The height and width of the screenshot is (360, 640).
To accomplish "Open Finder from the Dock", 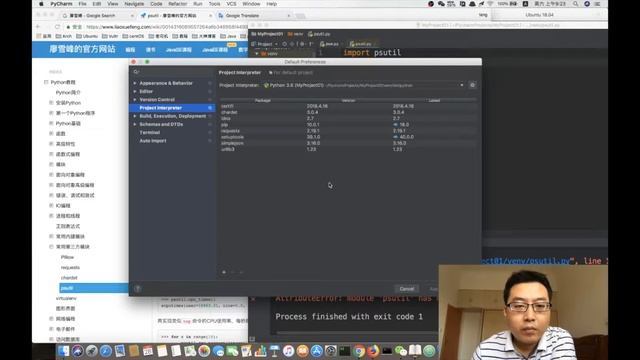I will click(x=63, y=351).
